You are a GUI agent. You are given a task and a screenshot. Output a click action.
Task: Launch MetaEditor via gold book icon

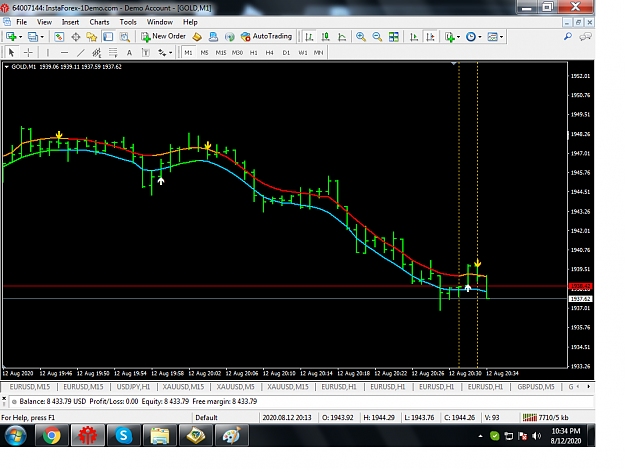click(197, 37)
